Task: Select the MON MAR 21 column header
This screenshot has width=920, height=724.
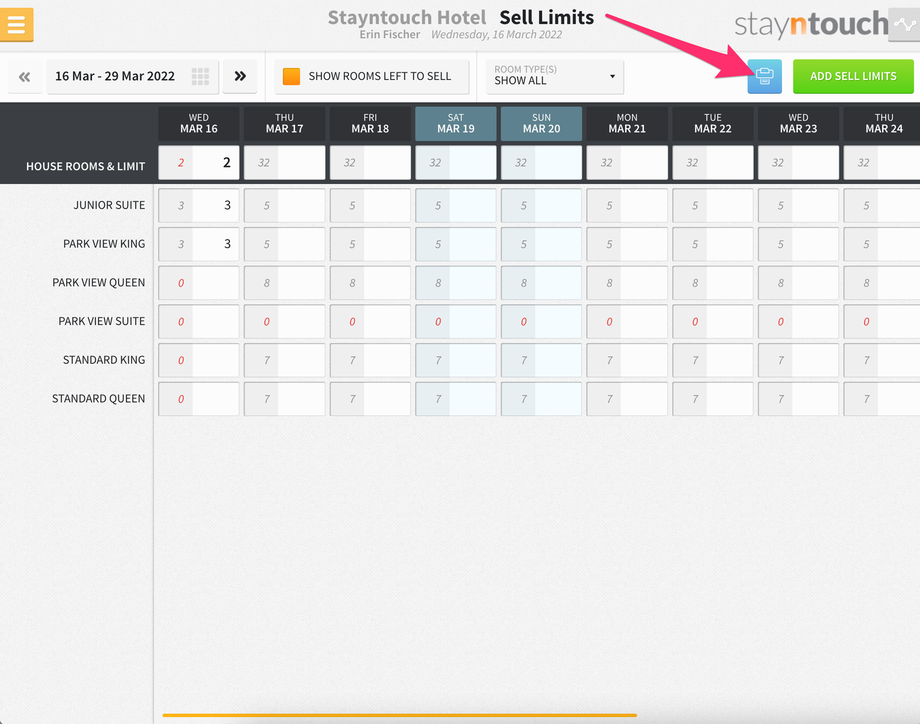Action: (627, 123)
